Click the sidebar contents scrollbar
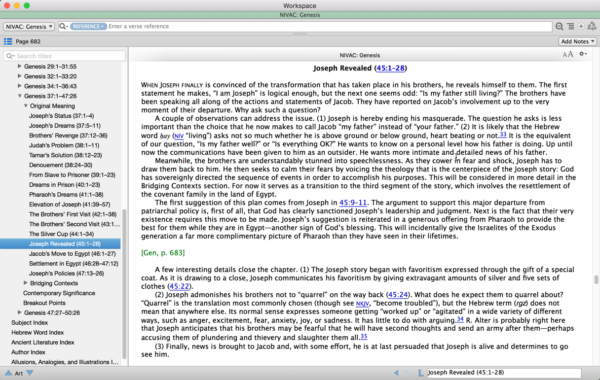 point(124,285)
